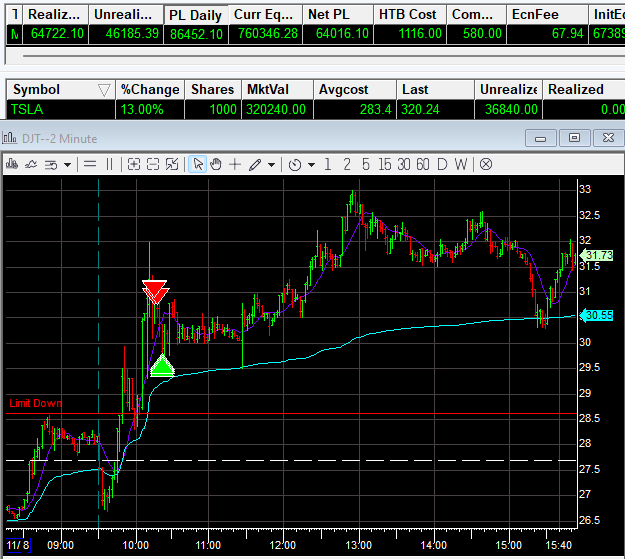Click the 36840.00 unrealized cell
This screenshot has width=625, height=559.
pos(508,109)
